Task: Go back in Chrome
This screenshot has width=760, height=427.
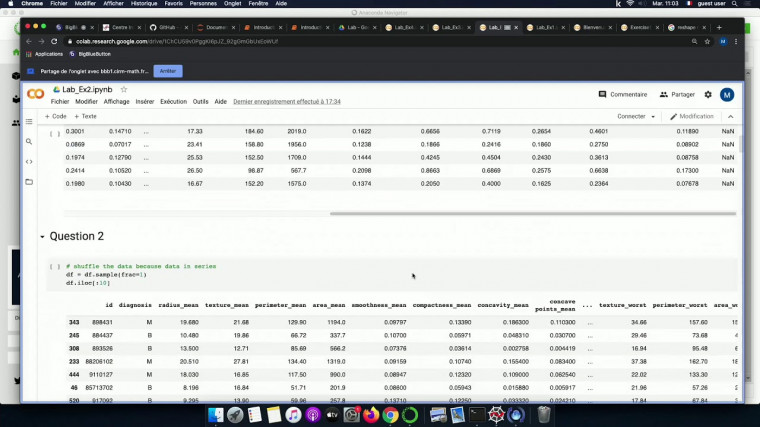Action: click(29, 42)
